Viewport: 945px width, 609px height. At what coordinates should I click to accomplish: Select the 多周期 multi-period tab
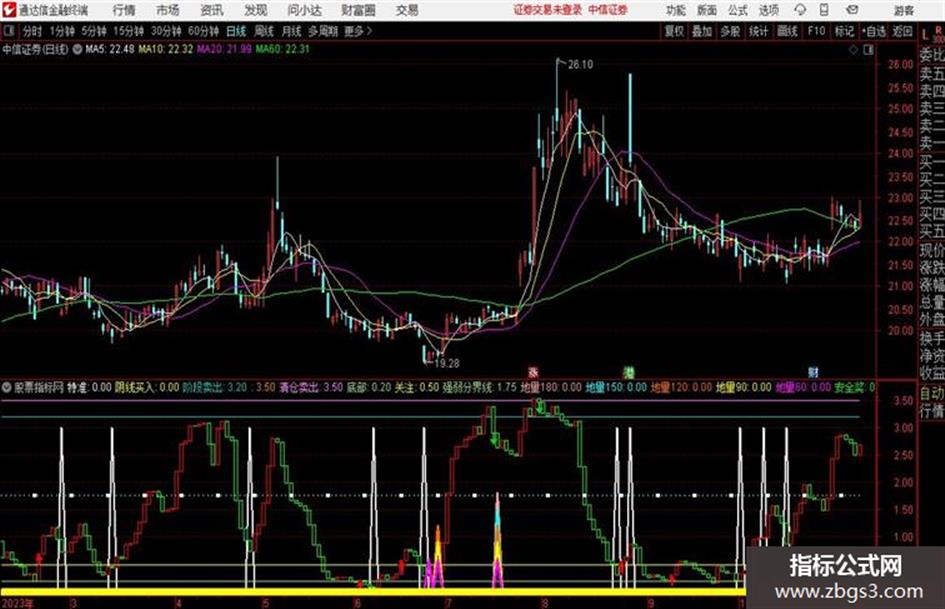(x=323, y=31)
